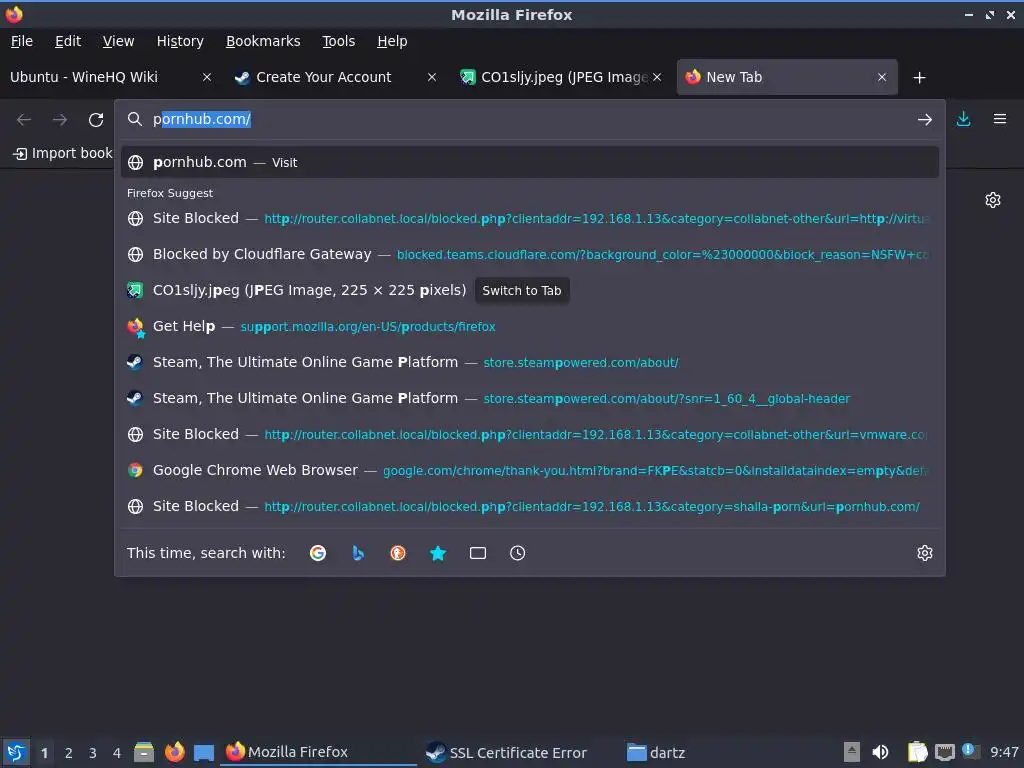
Task: Open the Downloads panel
Action: (x=963, y=119)
